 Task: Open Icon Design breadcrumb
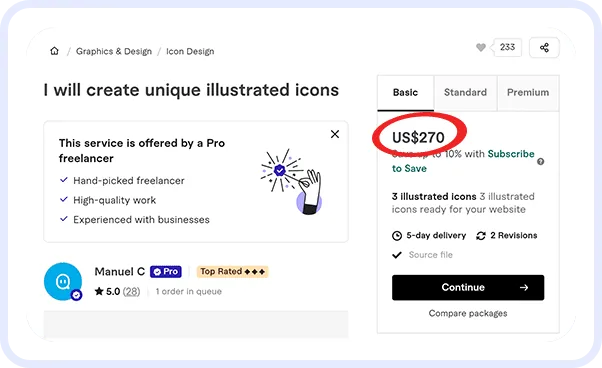pos(190,51)
